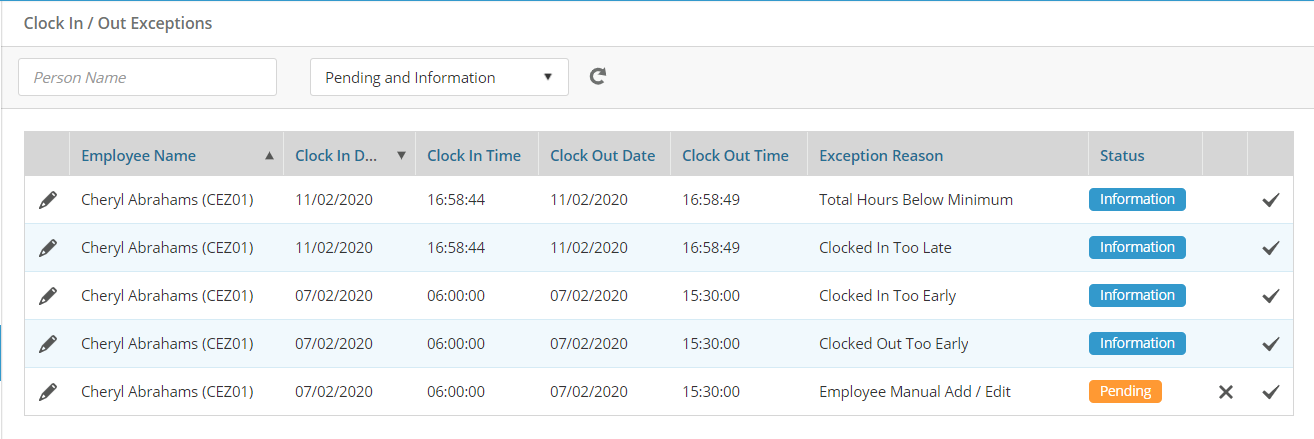Screen dimensions: 1314x439
Task: Click the Exception Reason column header
Action: click(881, 155)
